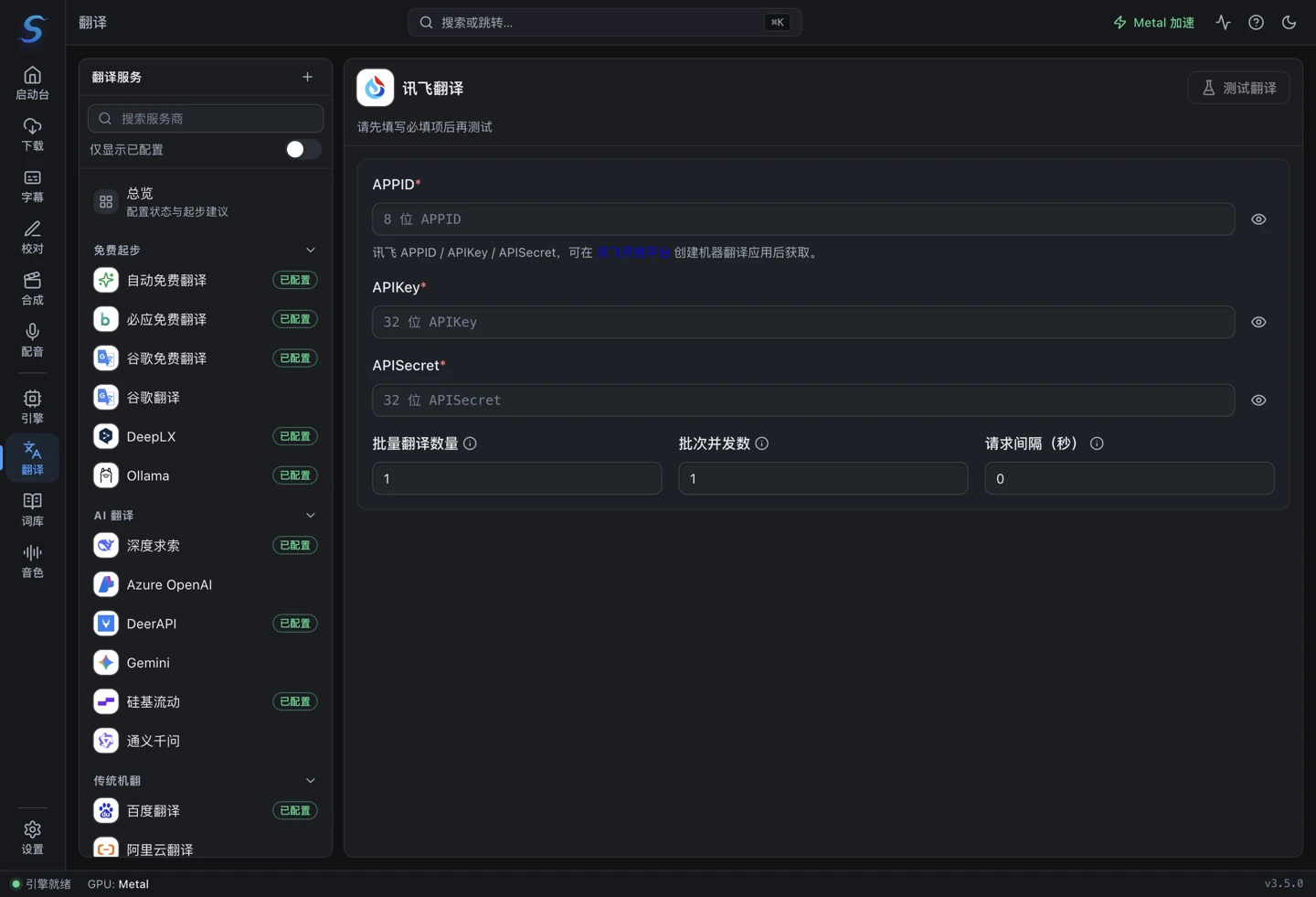Screen dimensions: 1316x897
Task: Select the 翻译 translation sidebar item
Action: pos(33,457)
